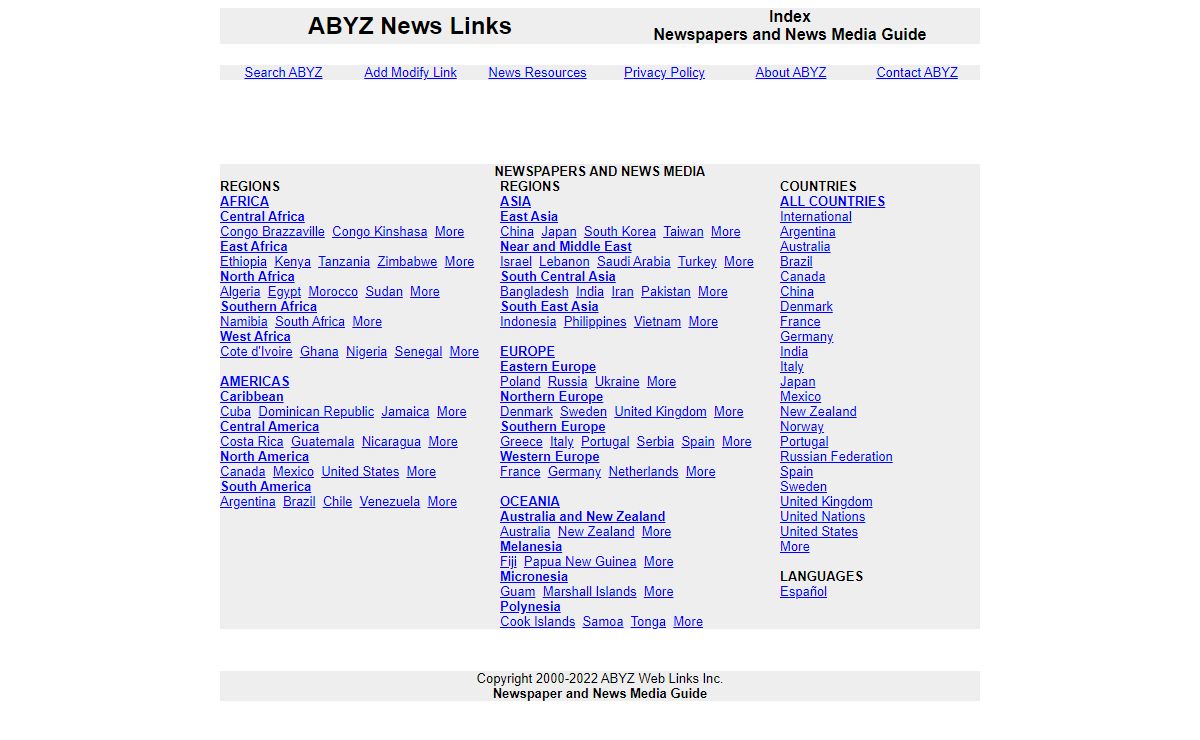Open United Kingdom under Northern Europe
The width and height of the screenshot is (1200, 740).
[x=660, y=411]
